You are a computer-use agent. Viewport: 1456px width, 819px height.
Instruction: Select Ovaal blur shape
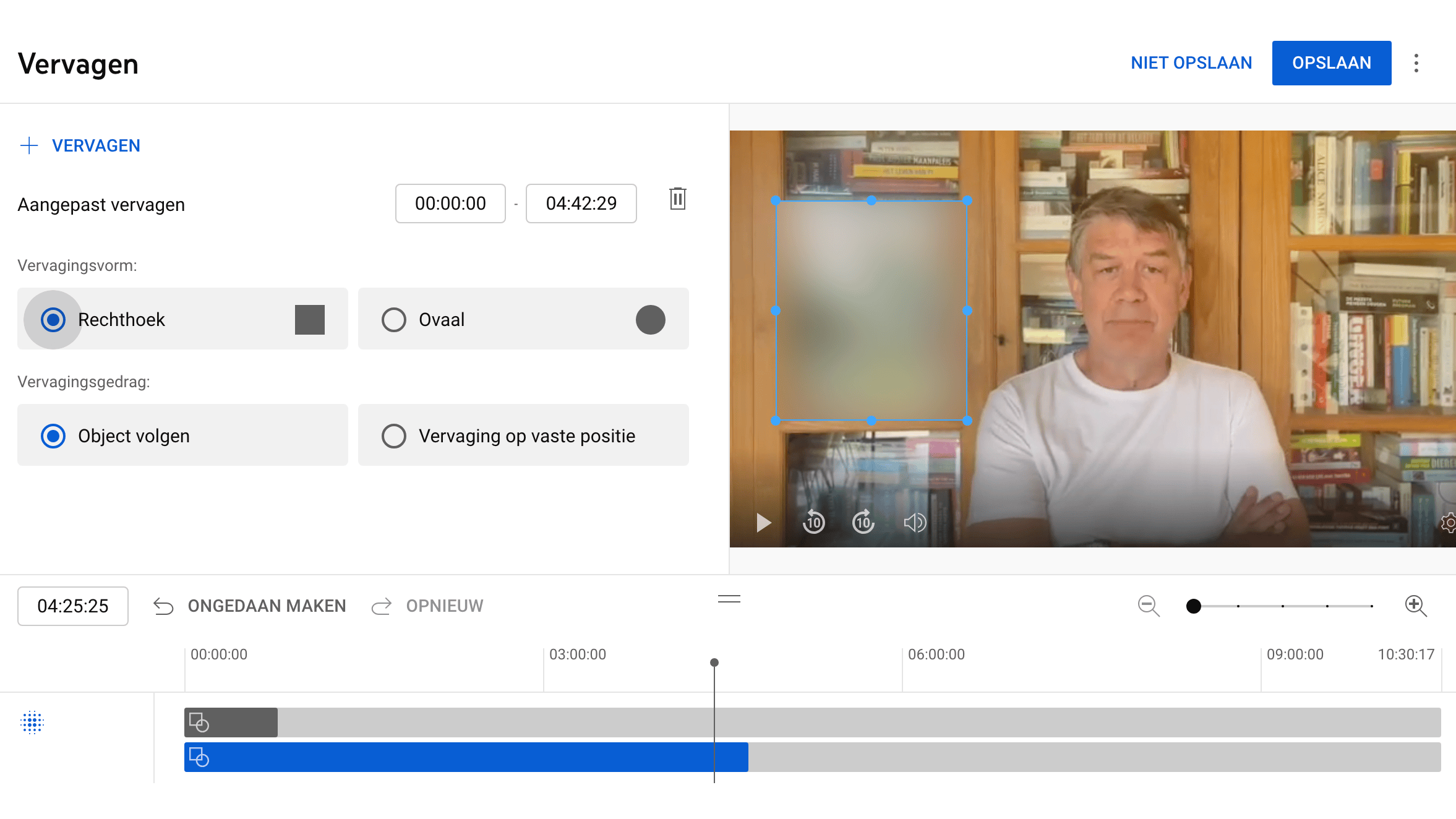coord(394,320)
